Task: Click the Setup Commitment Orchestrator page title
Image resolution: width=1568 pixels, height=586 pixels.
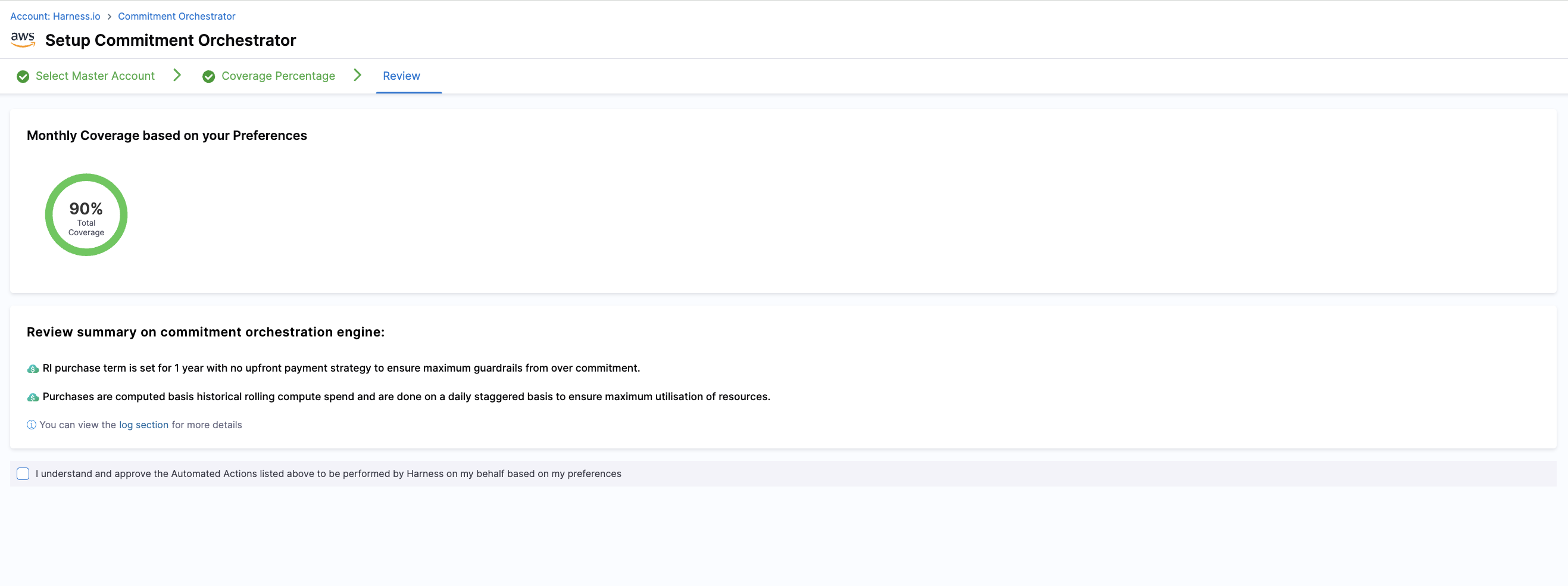Action: pos(170,40)
